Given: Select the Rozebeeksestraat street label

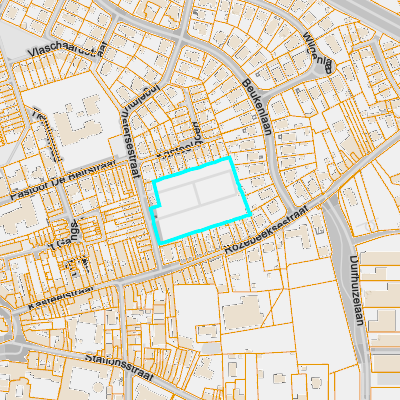Looking at the screenshot, I should click(x=266, y=231).
